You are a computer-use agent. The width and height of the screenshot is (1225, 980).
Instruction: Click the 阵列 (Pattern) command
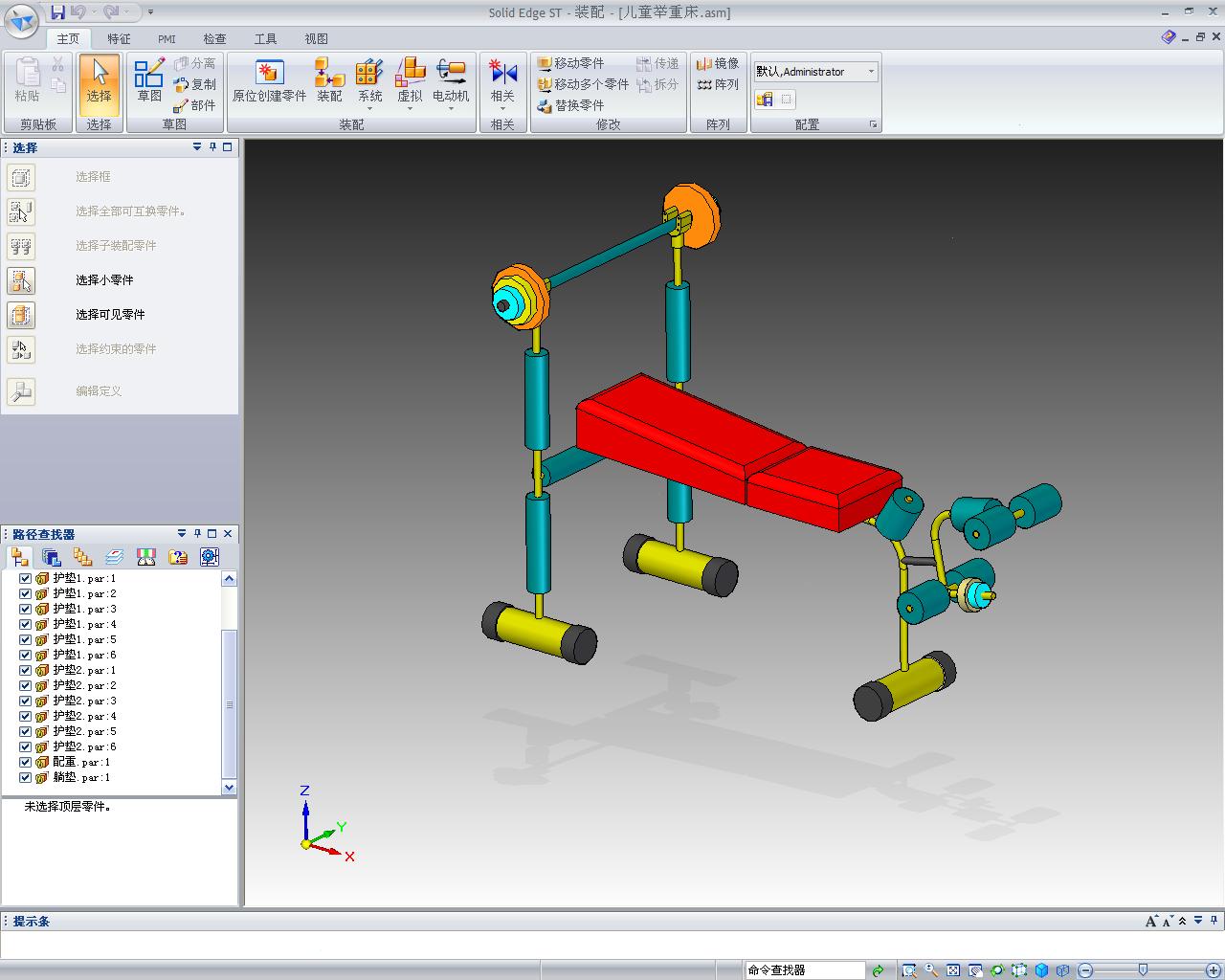click(718, 84)
